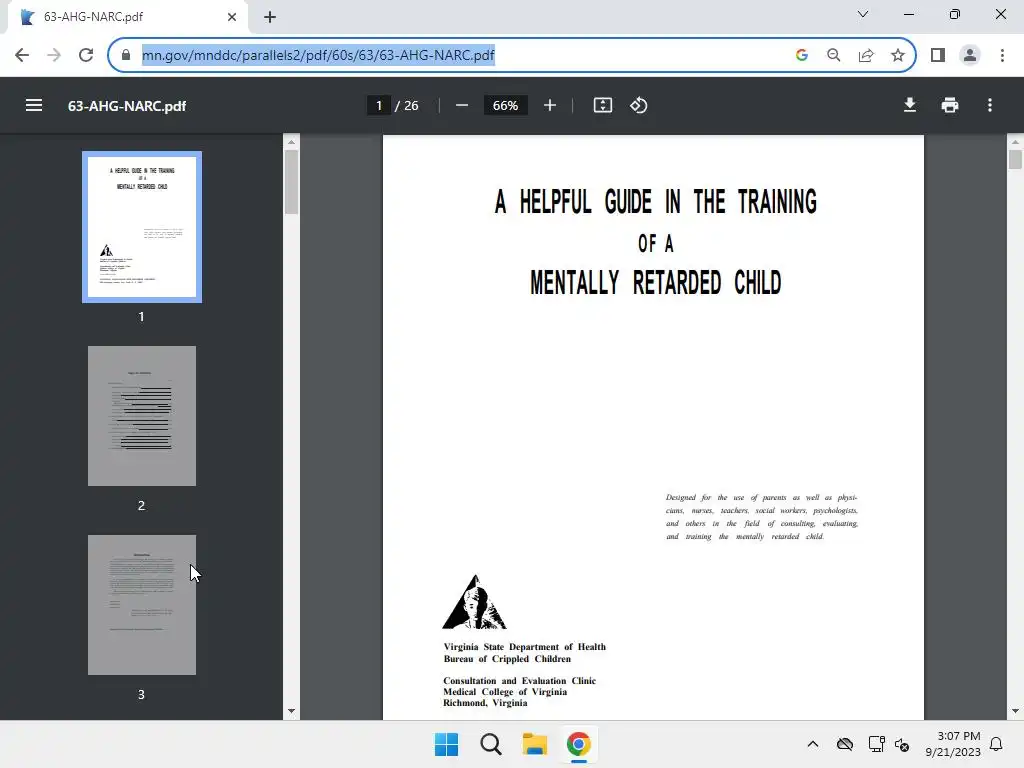This screenshot has height=768, width=1024.
Task: Select the 63-AHG-NARC.pdf tab
Action: (x=127, y=17)
